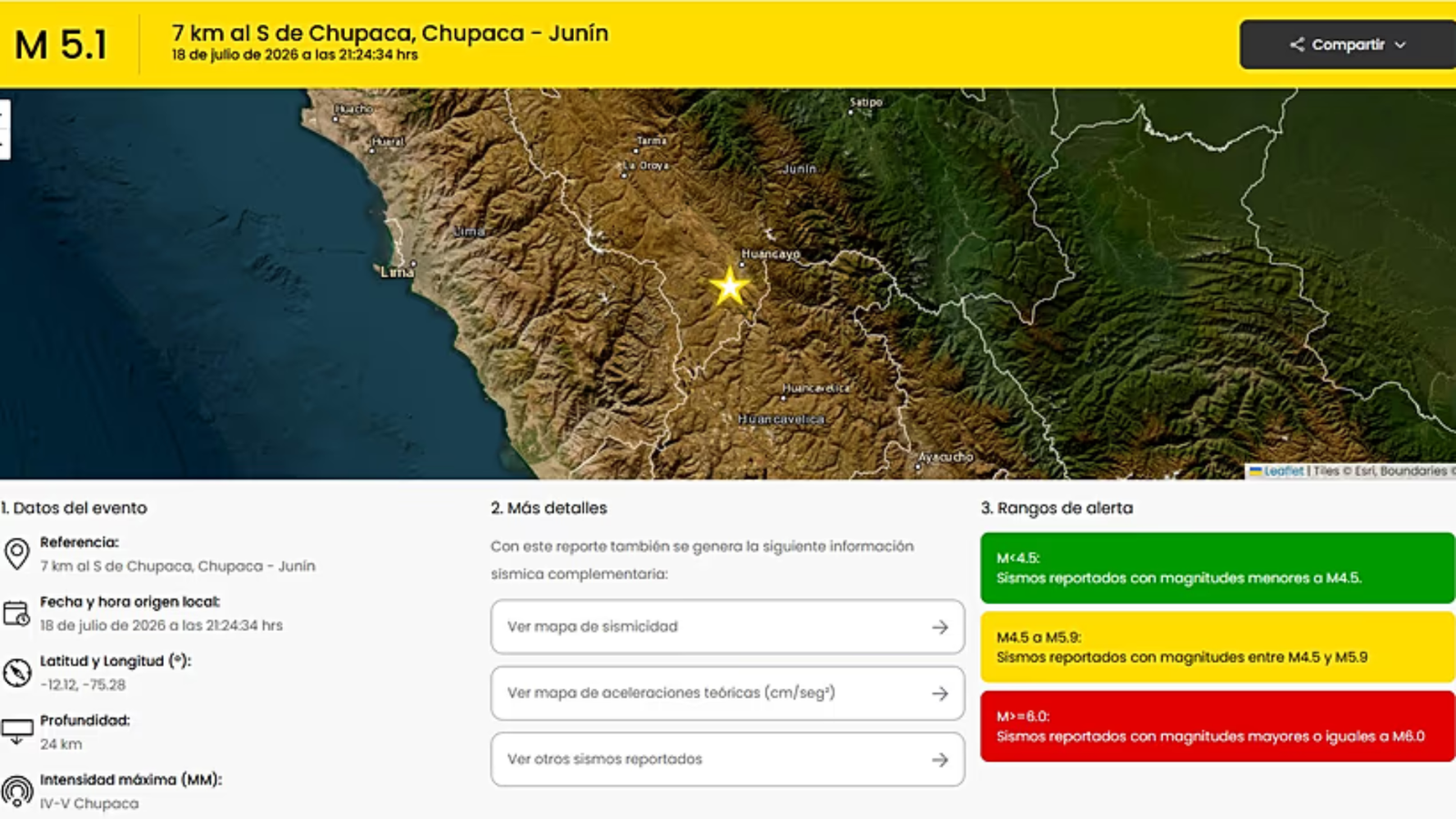This screenshot has width=1456, height=819.
Task: Click the compass icon beside Latitud y Longitud
Action: (x=16, y=672)
